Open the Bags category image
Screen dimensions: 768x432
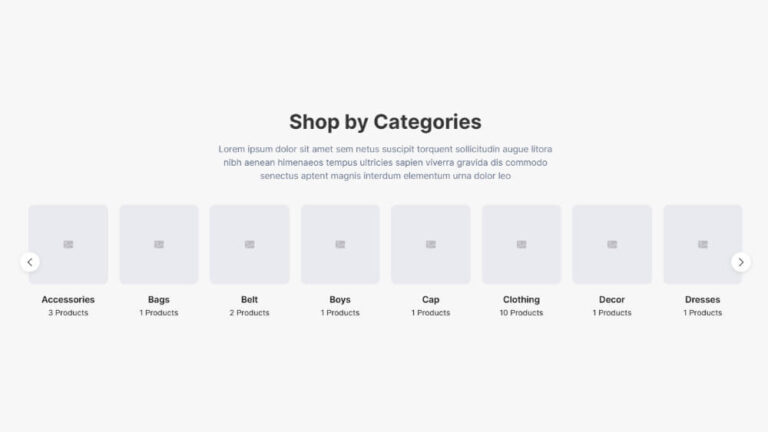[159, 244]
